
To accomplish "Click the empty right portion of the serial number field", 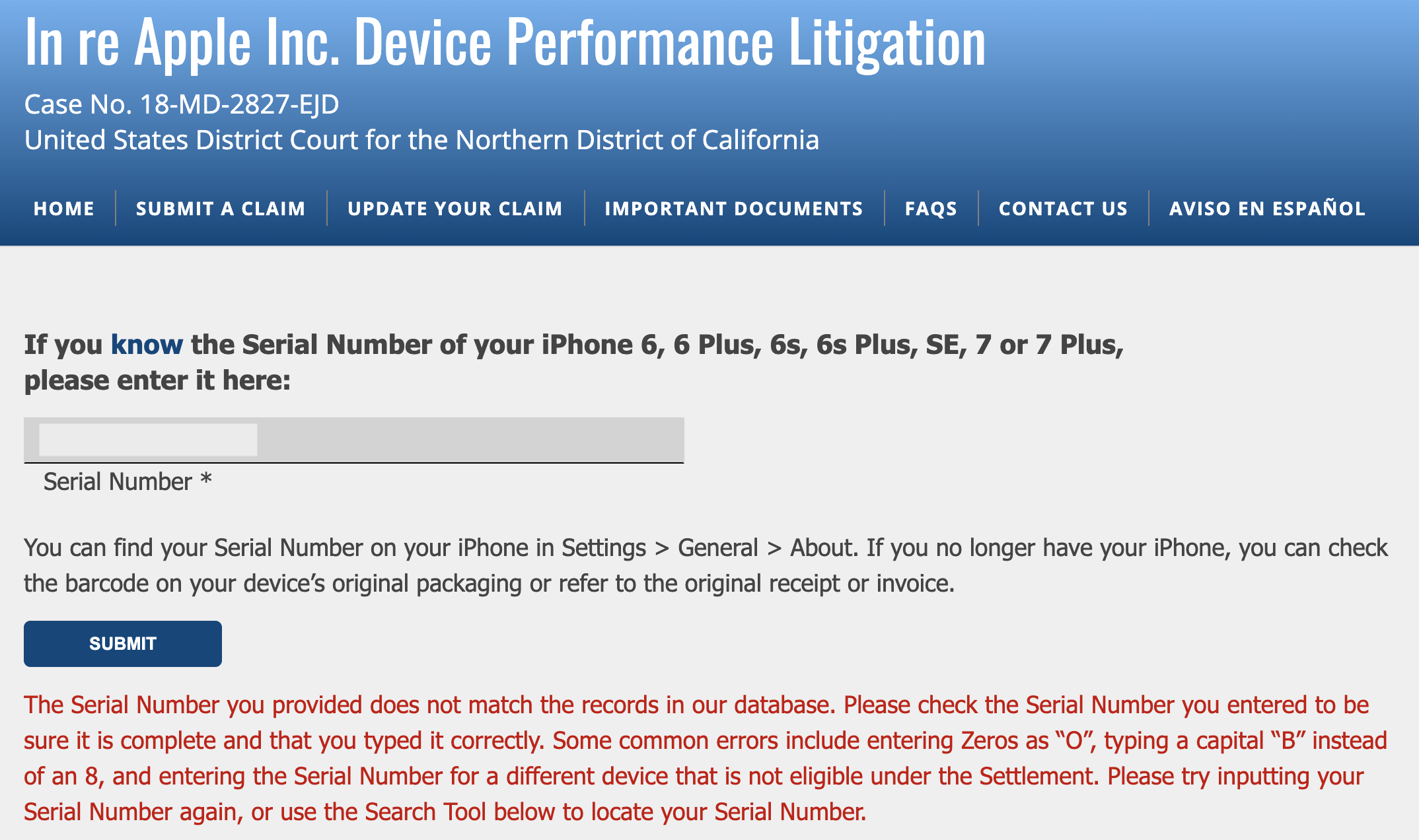I will 471,440.
